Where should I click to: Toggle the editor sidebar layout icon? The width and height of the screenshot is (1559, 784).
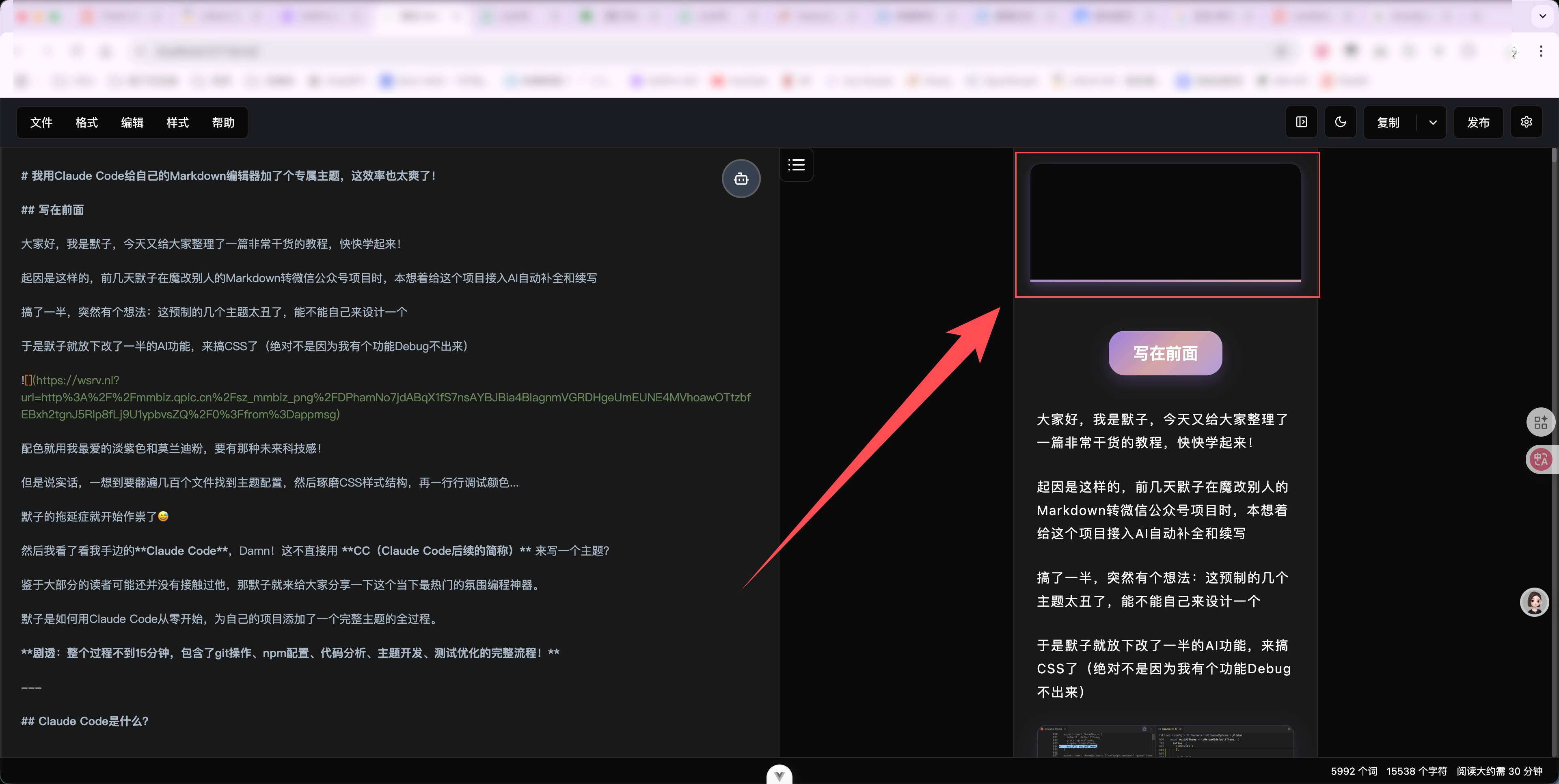point(1301,122)
